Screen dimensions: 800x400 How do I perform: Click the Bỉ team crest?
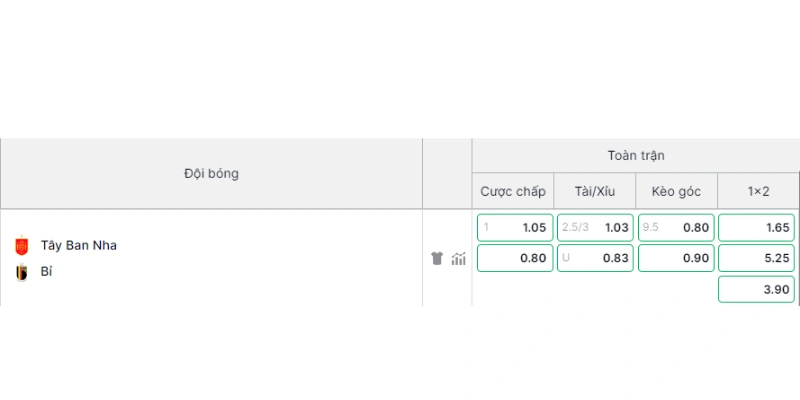point(21,272)
